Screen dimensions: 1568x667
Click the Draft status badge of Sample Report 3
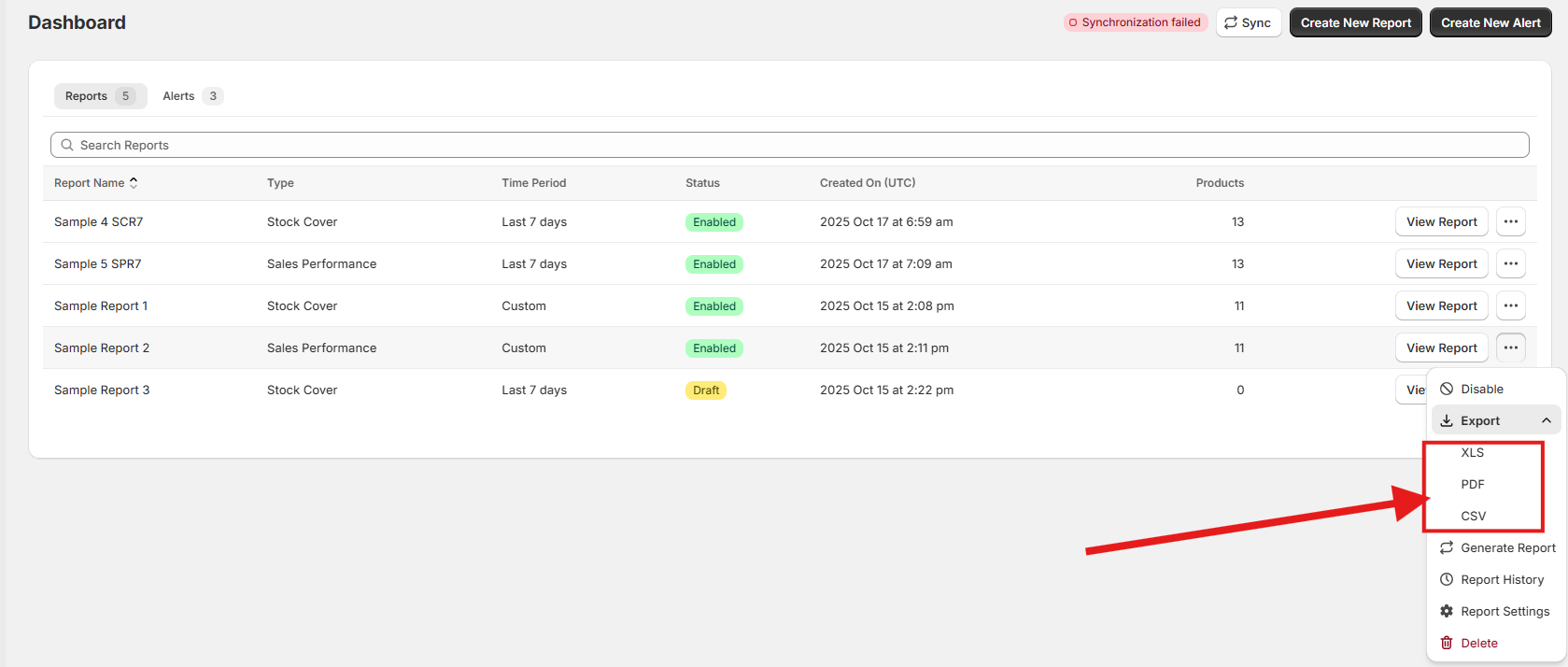pyautogui.click(x=706, y=390)
